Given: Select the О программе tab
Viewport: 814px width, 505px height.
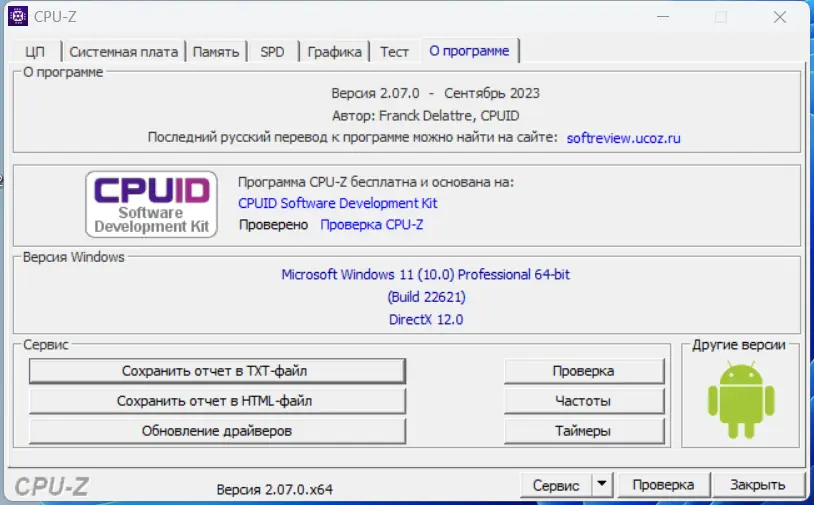Looking at the screenshot, I should pyautogui.click(x=469, y=51).
